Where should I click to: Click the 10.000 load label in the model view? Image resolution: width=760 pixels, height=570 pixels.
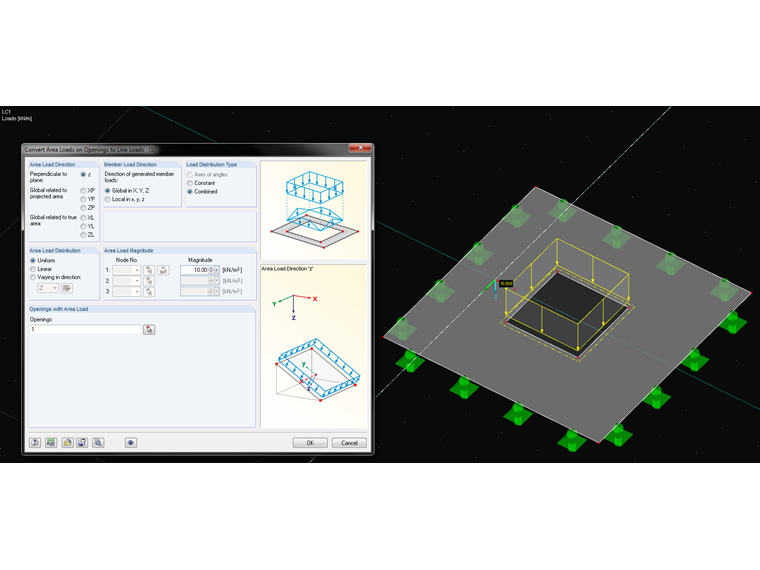(506, 284)
